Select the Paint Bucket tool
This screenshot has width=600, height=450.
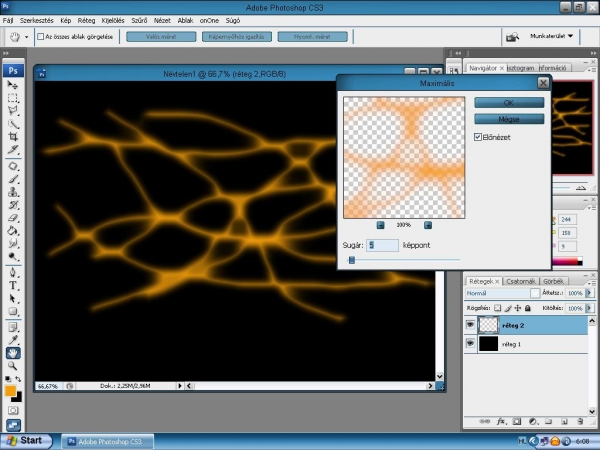coord(13,231)
